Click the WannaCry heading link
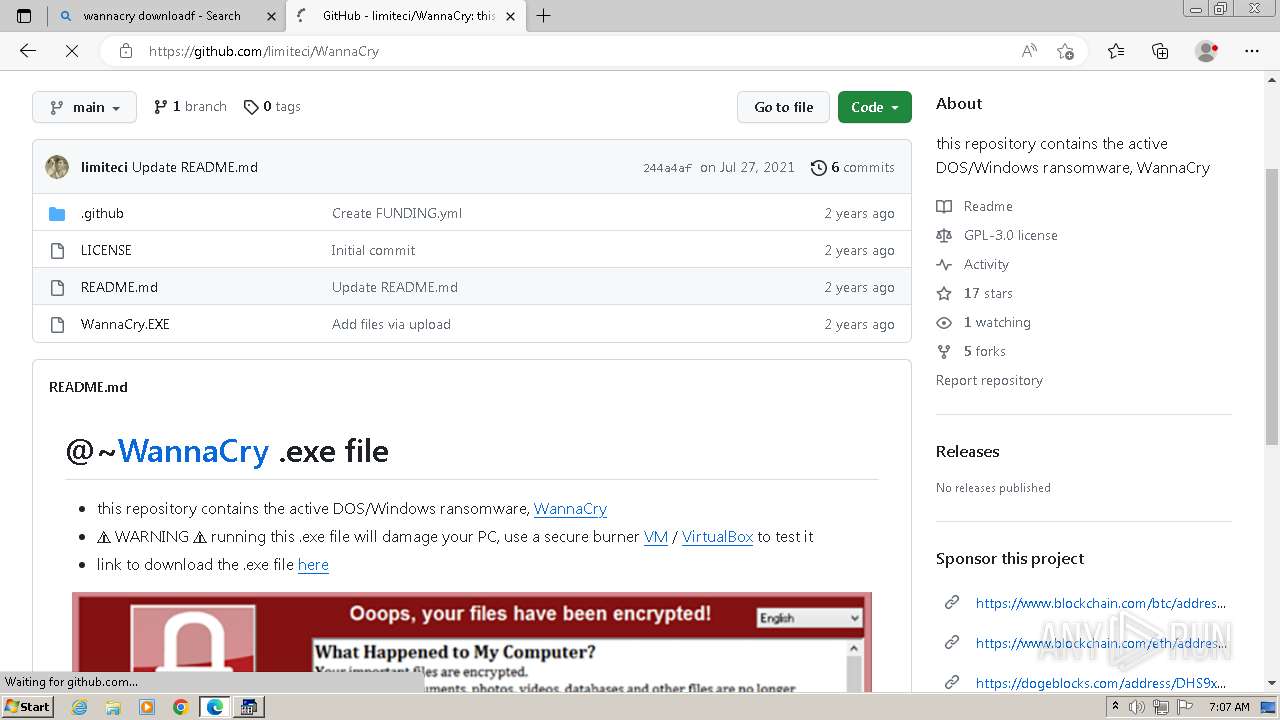 pyautogui.click(x=193, y=451)
